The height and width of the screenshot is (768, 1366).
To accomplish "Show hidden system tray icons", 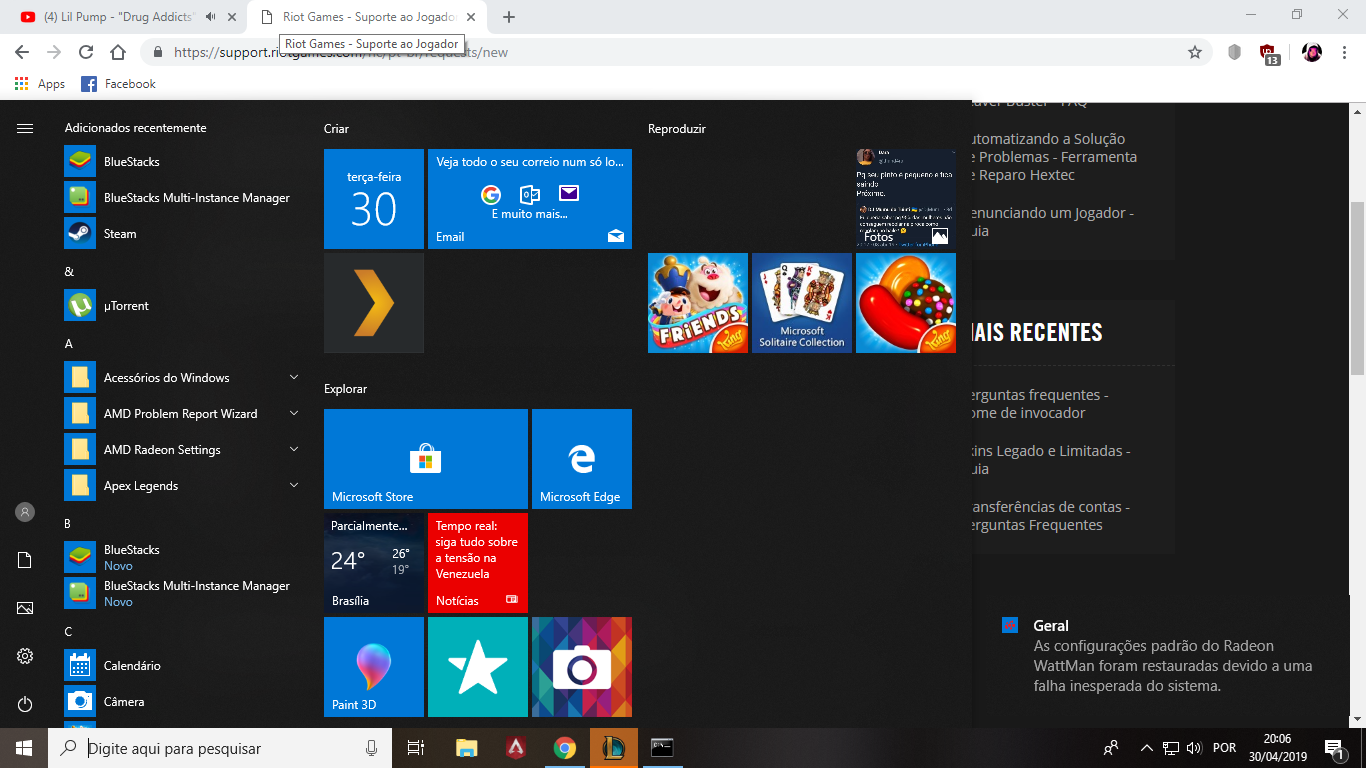I will point(1147,748).
